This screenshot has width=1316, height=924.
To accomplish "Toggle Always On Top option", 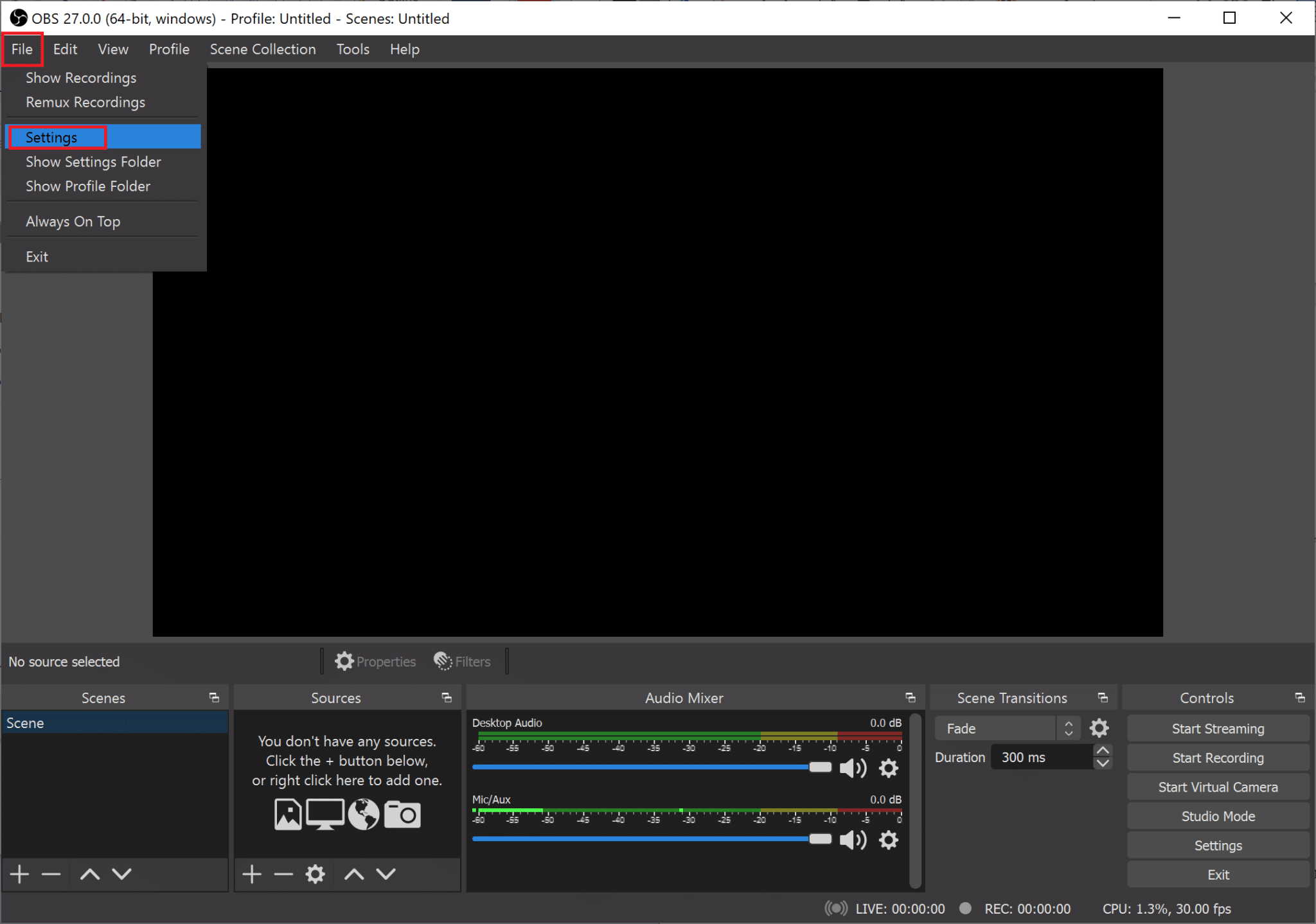I will (x=73, y=221).
